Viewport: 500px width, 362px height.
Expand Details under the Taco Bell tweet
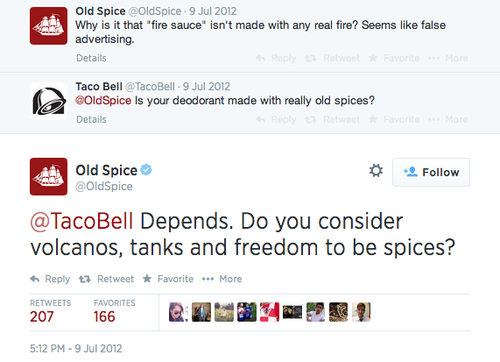point(91,119)
